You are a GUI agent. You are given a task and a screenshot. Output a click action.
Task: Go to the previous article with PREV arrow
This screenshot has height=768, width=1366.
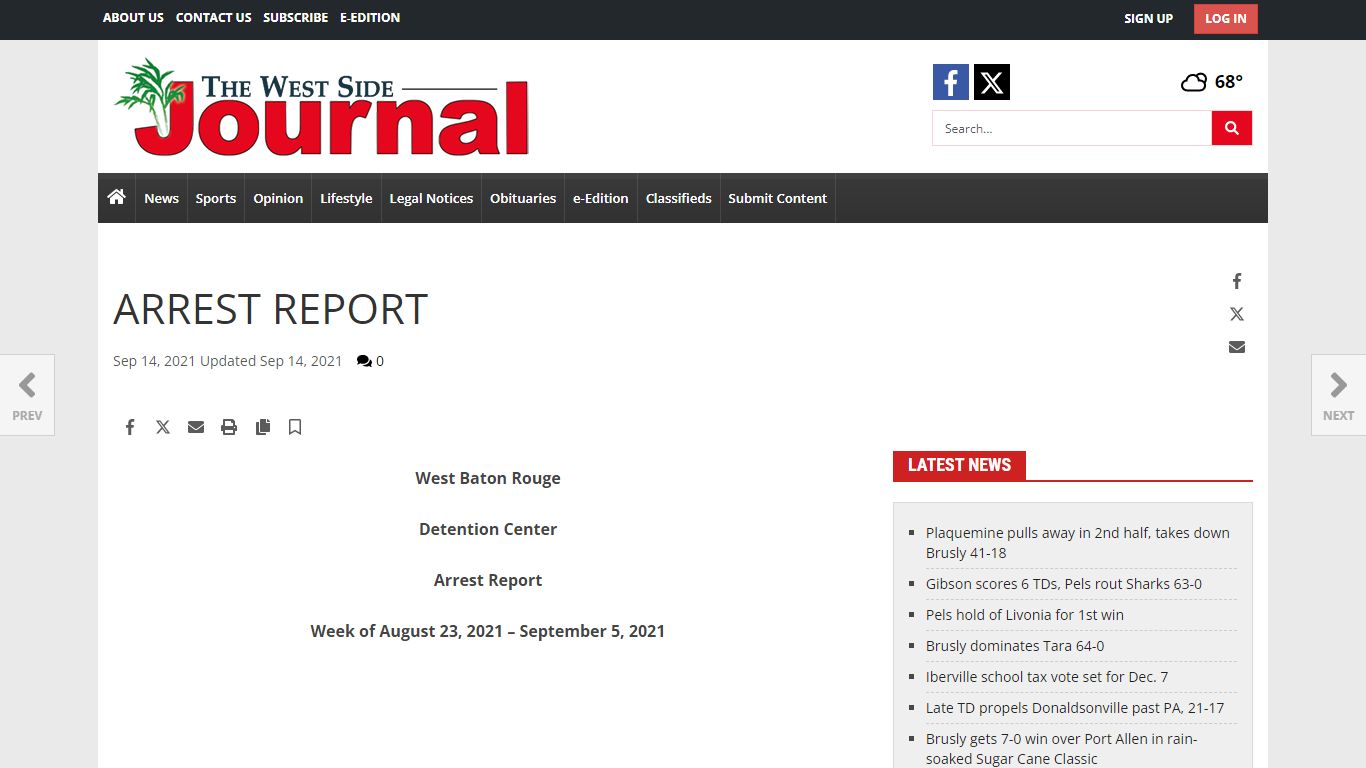pyautogui.click(x=27, y=395)
